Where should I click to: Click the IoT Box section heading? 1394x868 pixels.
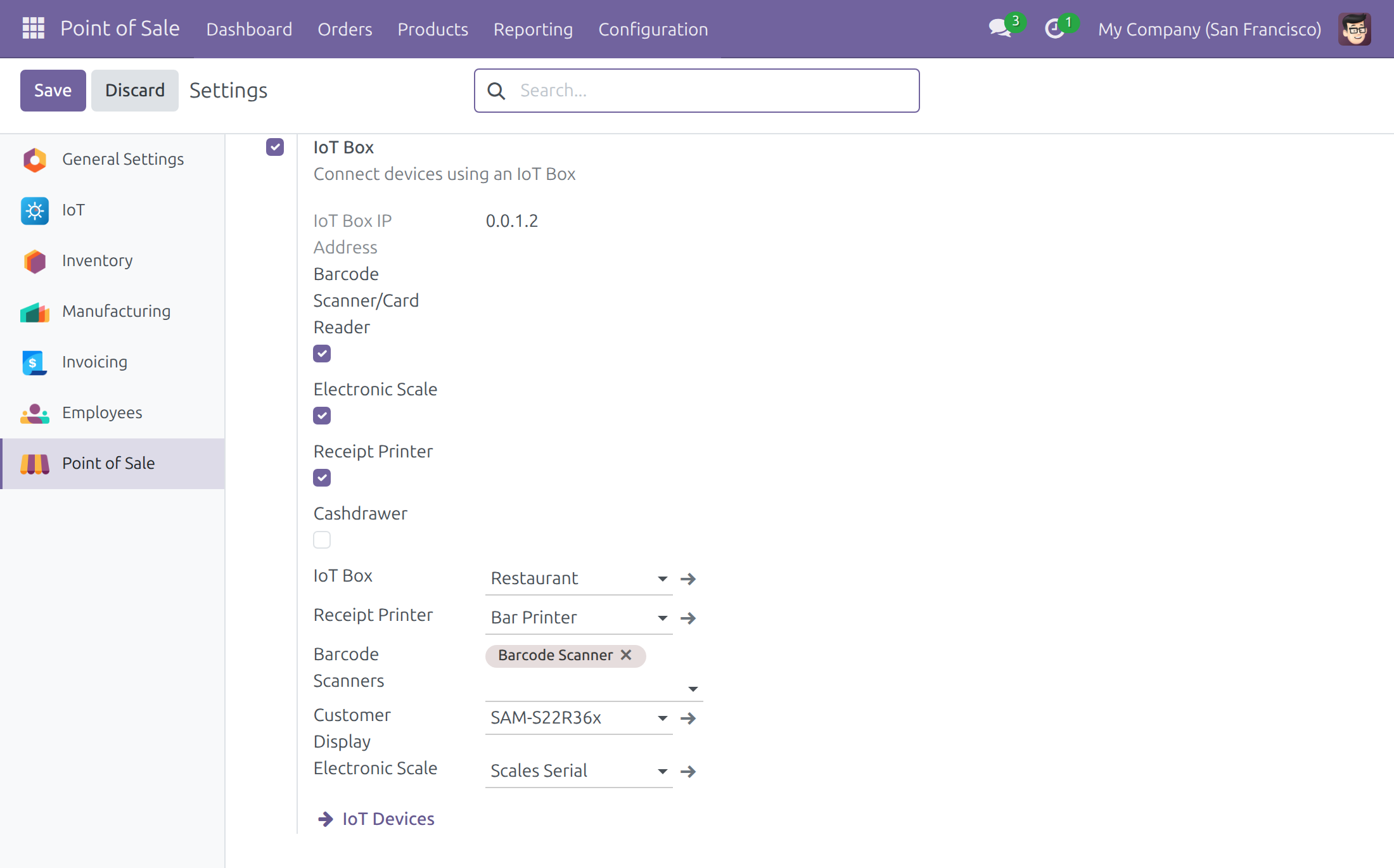click(343, 148)
